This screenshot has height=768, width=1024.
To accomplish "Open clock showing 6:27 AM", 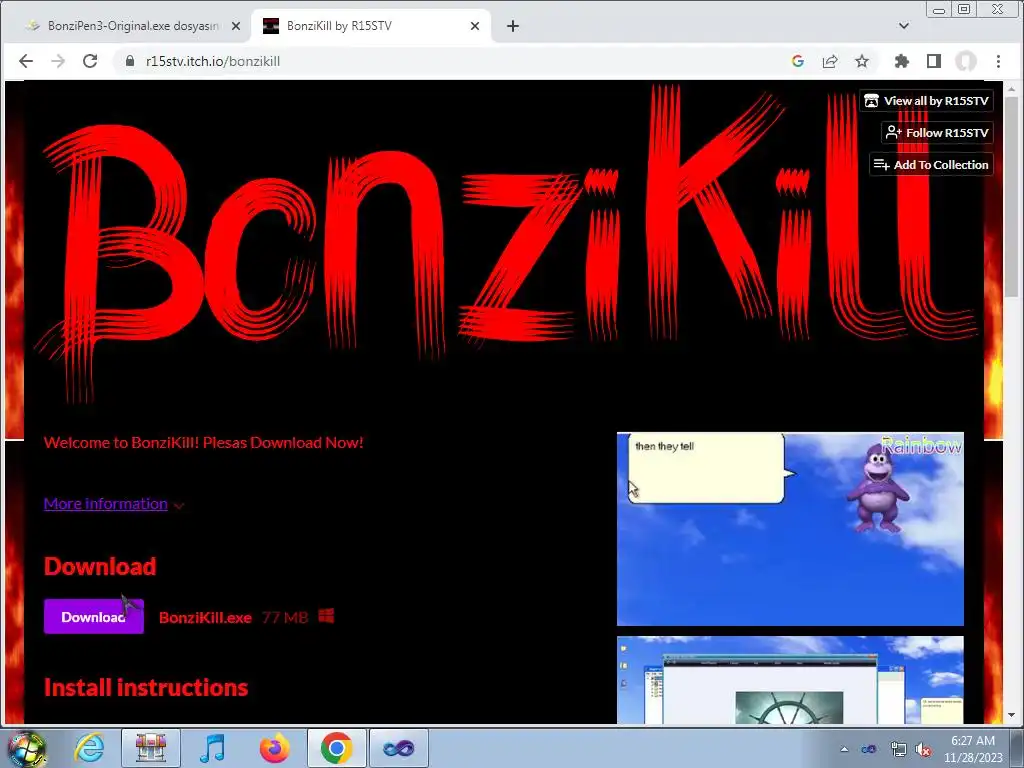I will pos(972,748).
